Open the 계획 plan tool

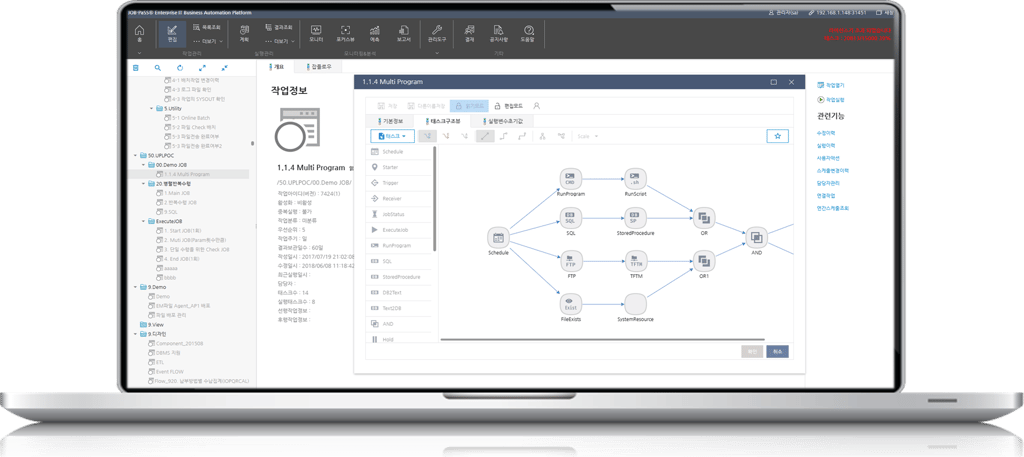tap(244, 33)
